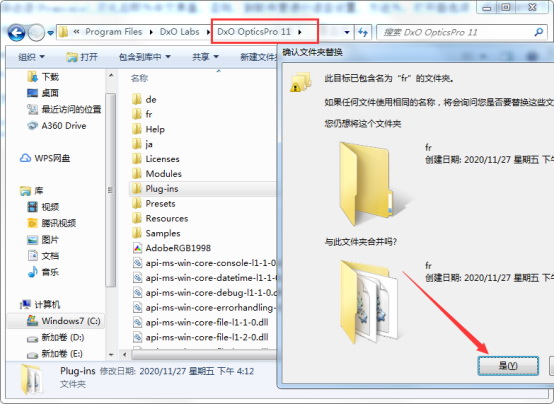554x404 pixels.
Task: Click the magnifier search icon
Action: pos(538,33)
